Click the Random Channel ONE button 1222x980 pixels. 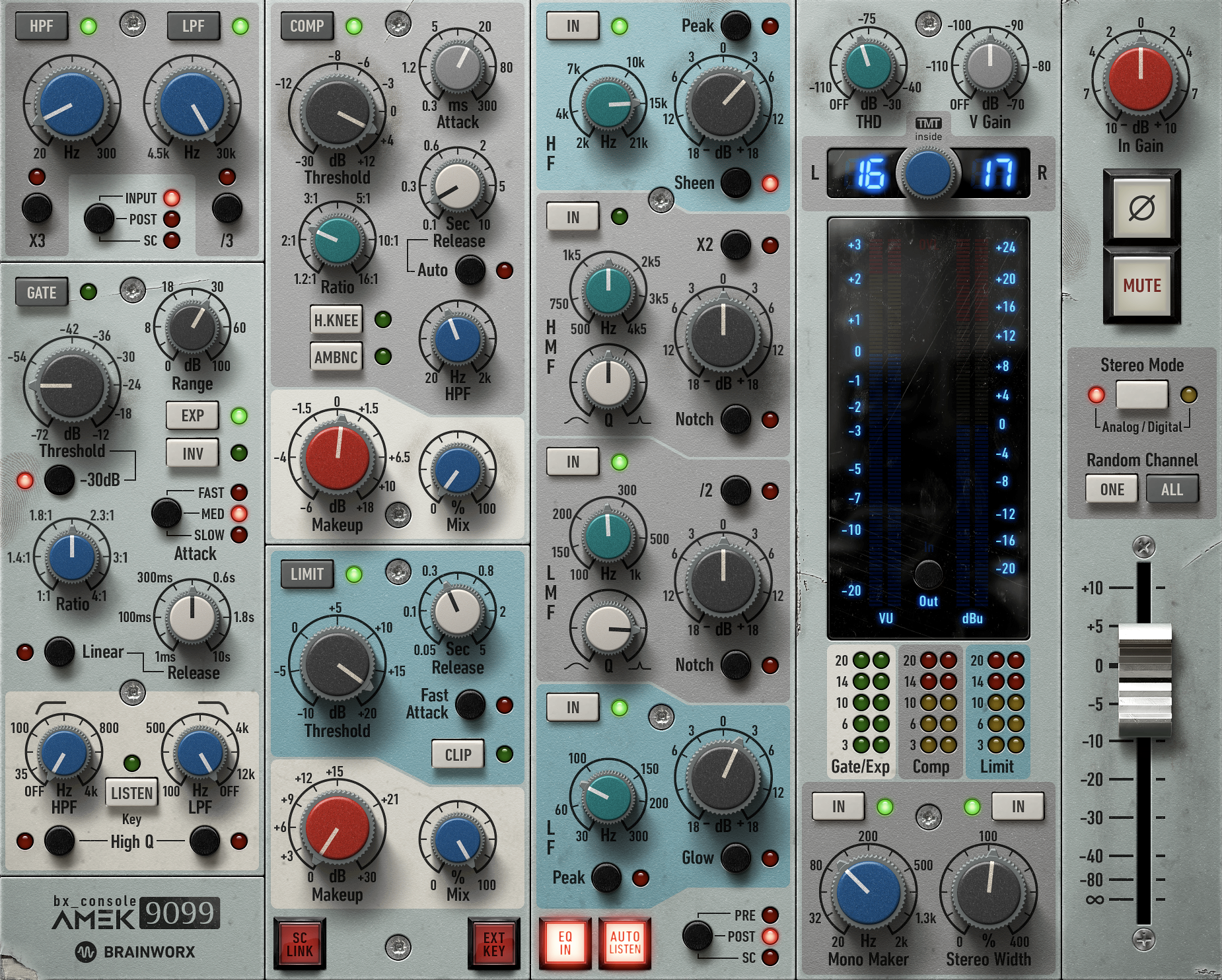(1112, 489)
